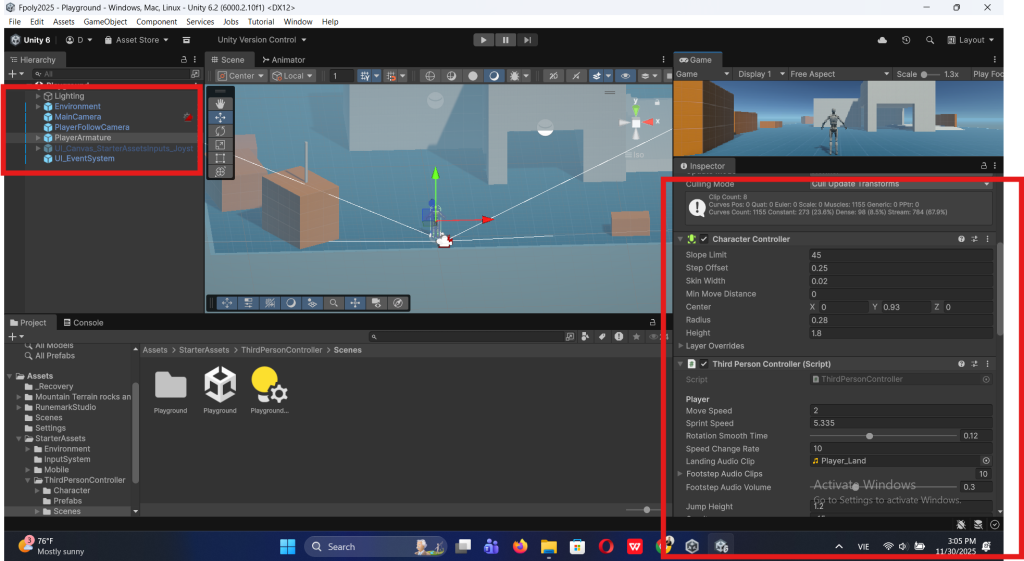Uncheck Third Person Controller script checkbox

tap(704, 364)
